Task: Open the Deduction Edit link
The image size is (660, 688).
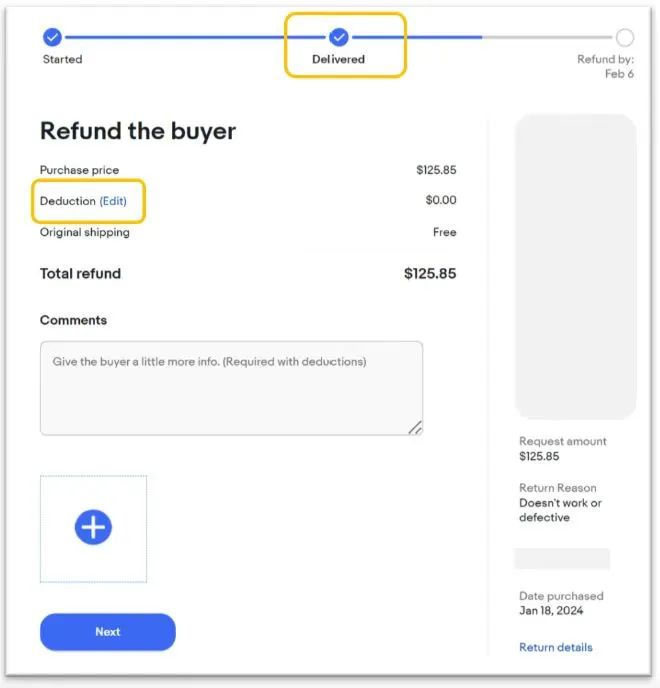Action: (113, 201)
